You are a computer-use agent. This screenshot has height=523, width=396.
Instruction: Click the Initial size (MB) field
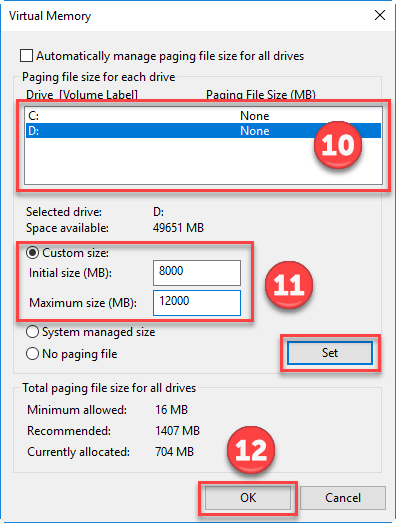[197, 273]
